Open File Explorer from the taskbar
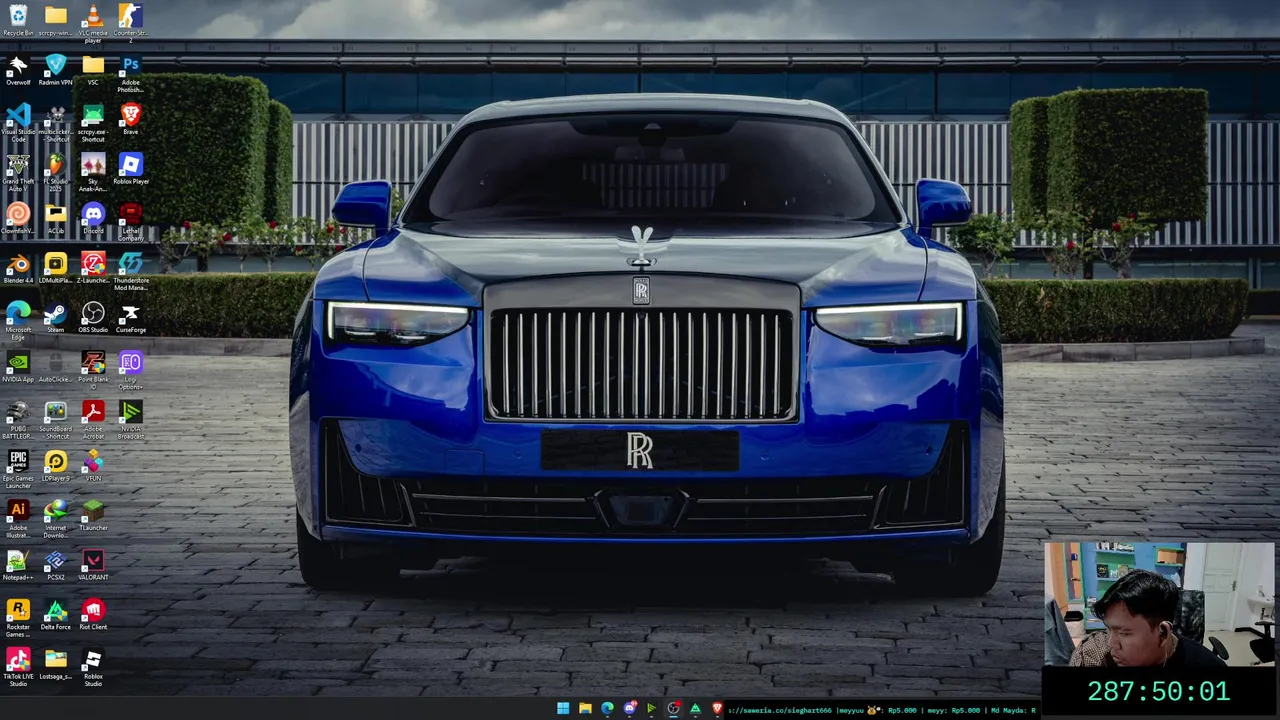Image resolution: width=1280 pixels, height=720 pixels. pos(585,709)
